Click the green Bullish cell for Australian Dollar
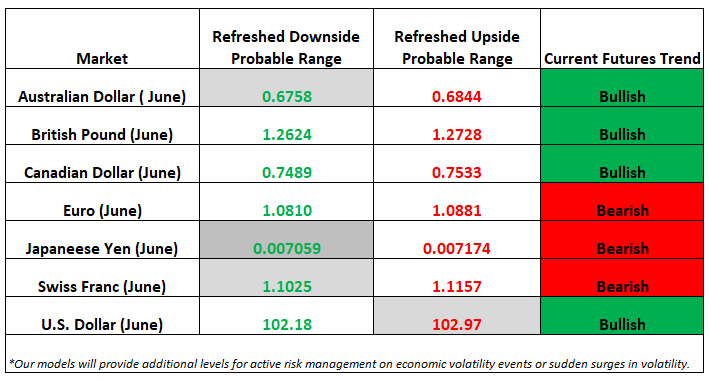 pos(622,88)
